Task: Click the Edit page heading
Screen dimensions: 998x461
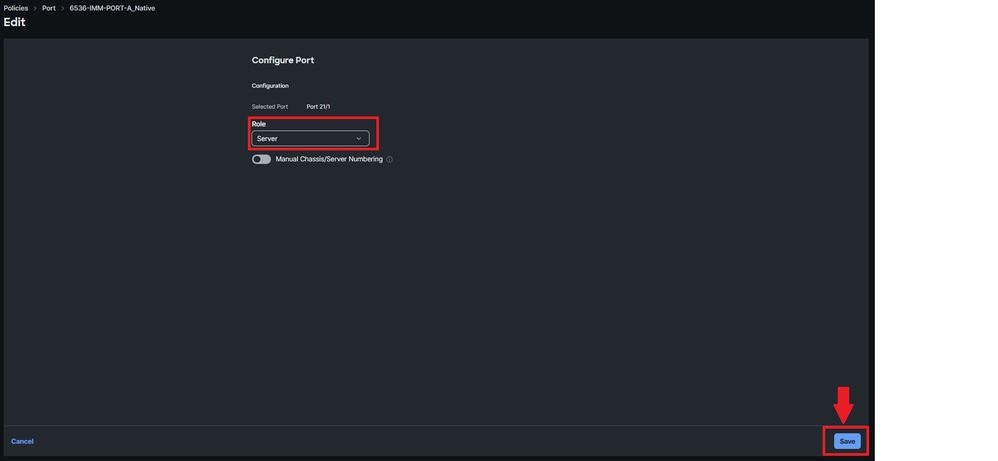Action: [15, 22]
